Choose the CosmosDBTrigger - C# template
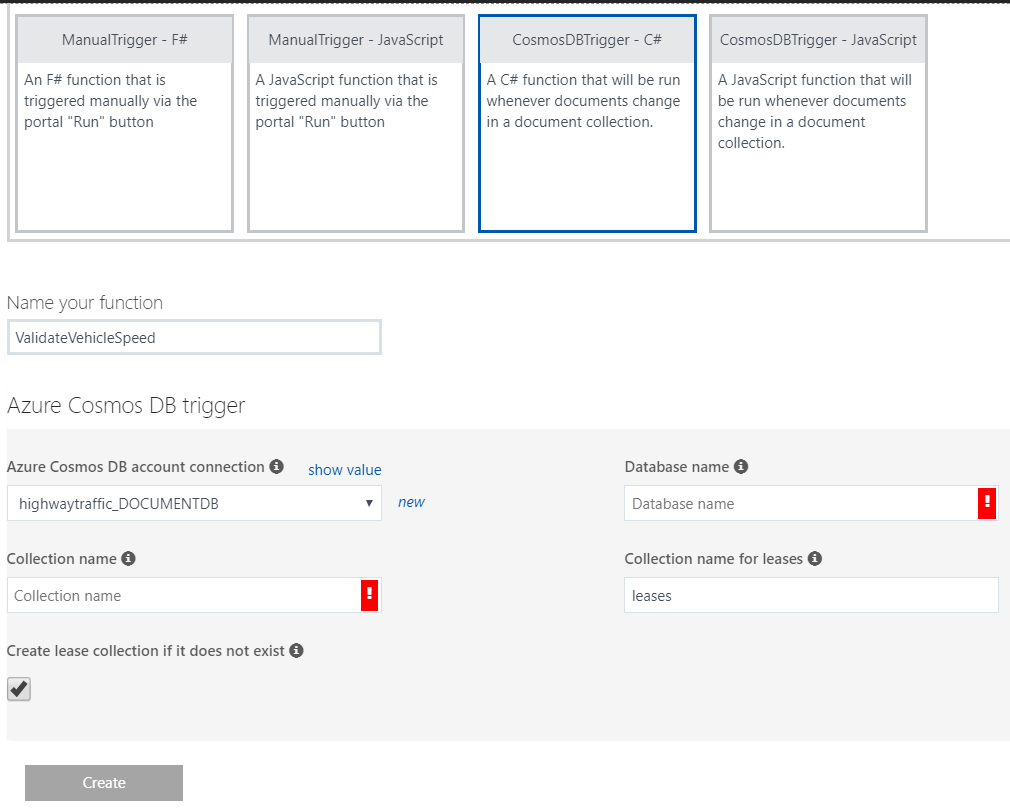 [x=587, y=123]
